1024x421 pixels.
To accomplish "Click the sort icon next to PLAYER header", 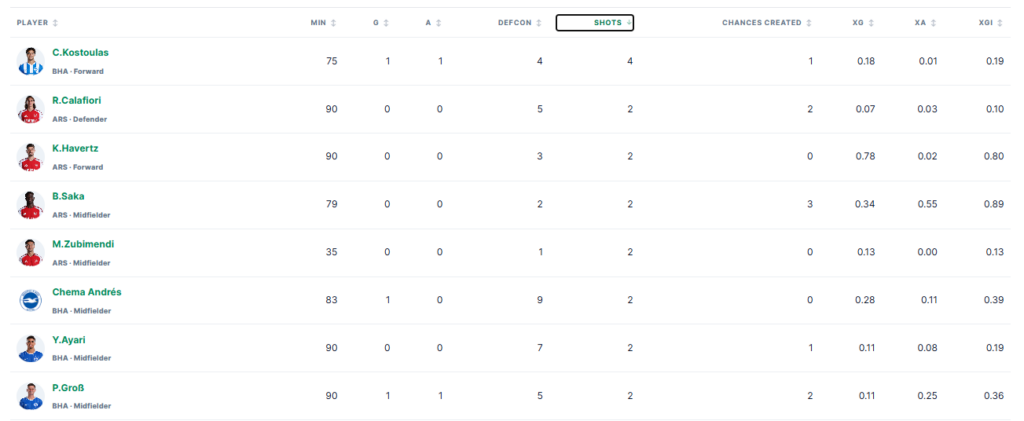I will pyautogui.click(x=56, y=23).
